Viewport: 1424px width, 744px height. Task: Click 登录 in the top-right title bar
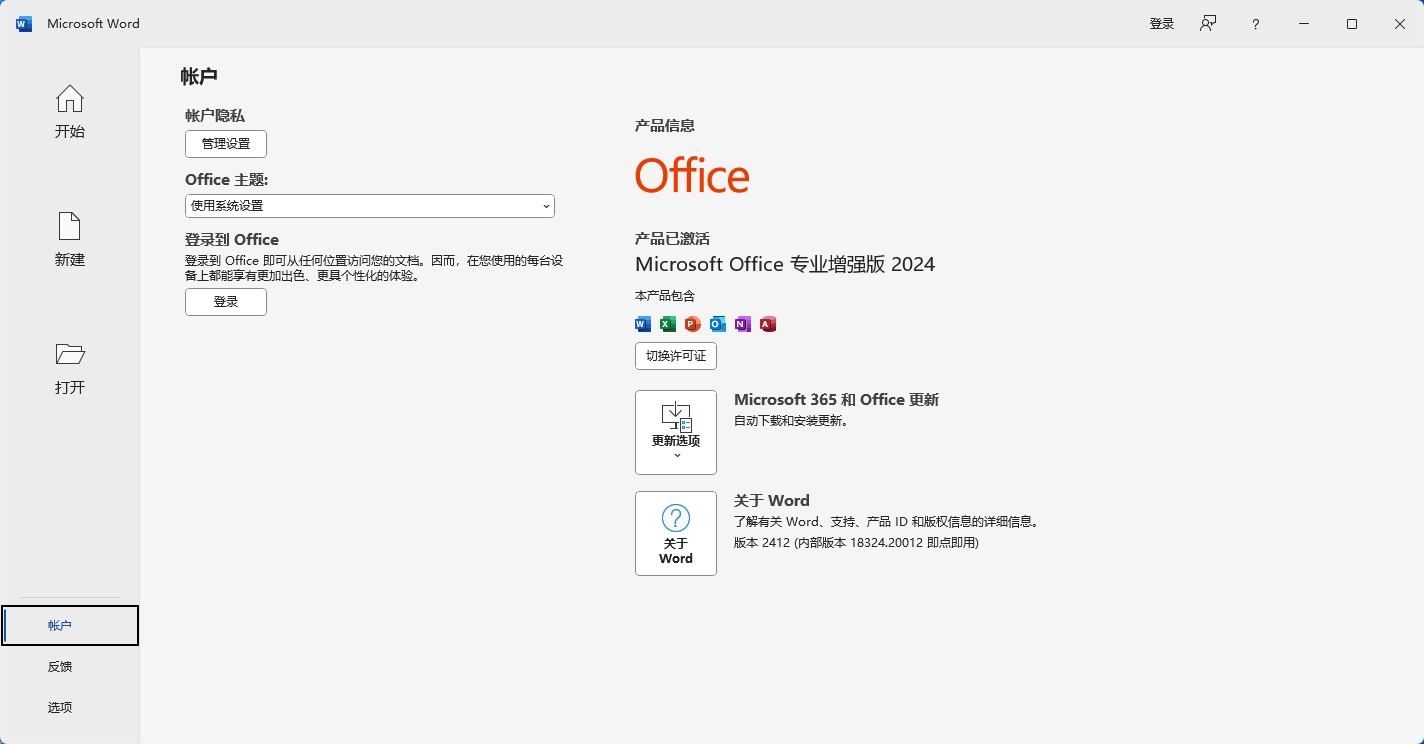[1161, 23]
